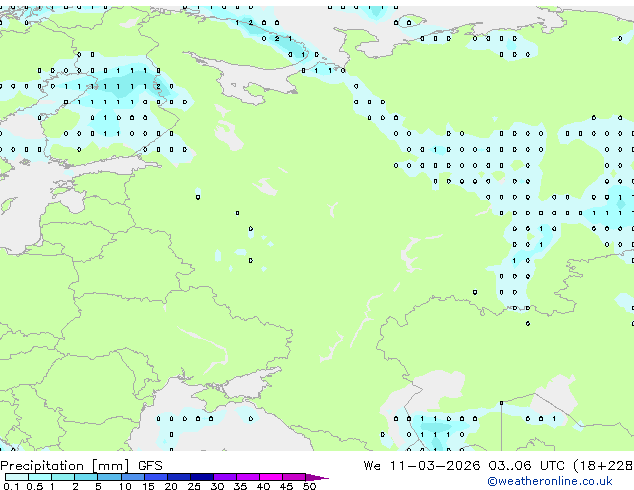Click the 'We 11-03-2026 03..06 UTC' date label
The height and width of the screenshot is (490, 634).
click(x=464, y=466)
